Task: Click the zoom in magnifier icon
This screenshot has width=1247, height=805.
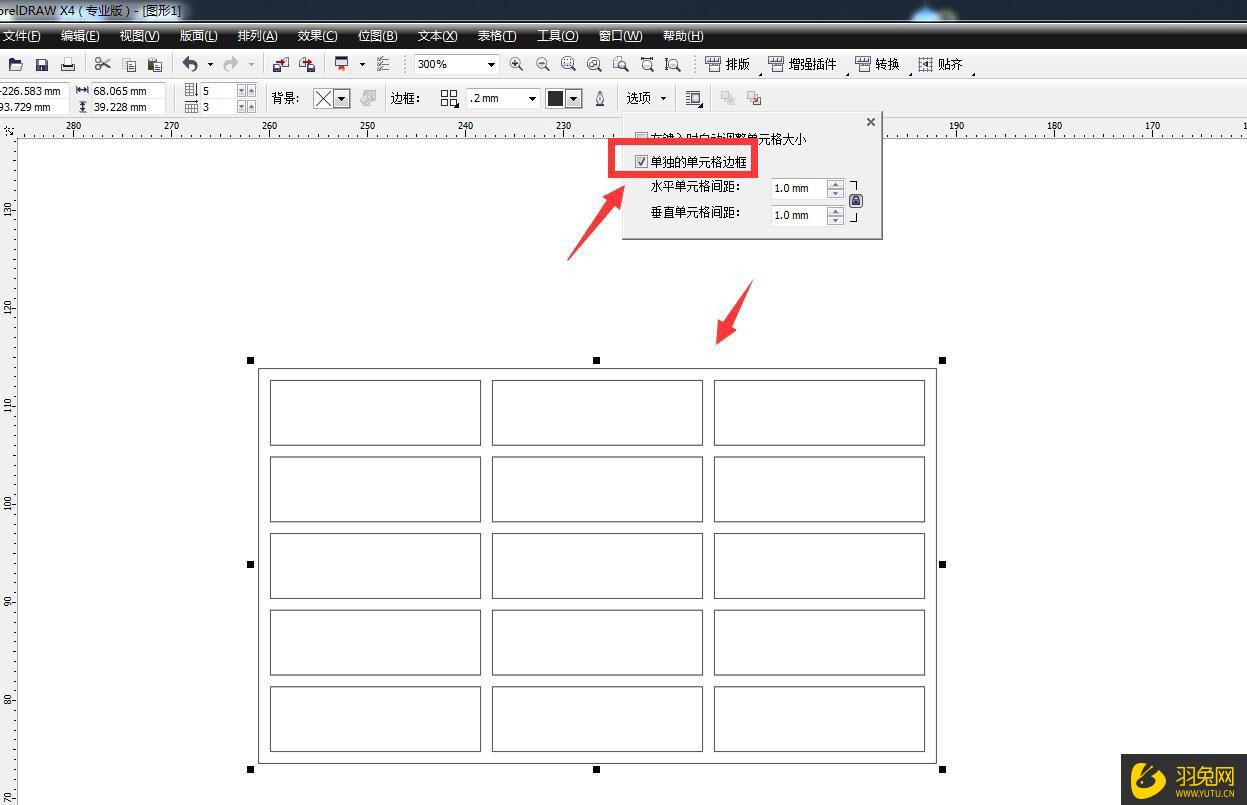Action: tap(516, 65)
